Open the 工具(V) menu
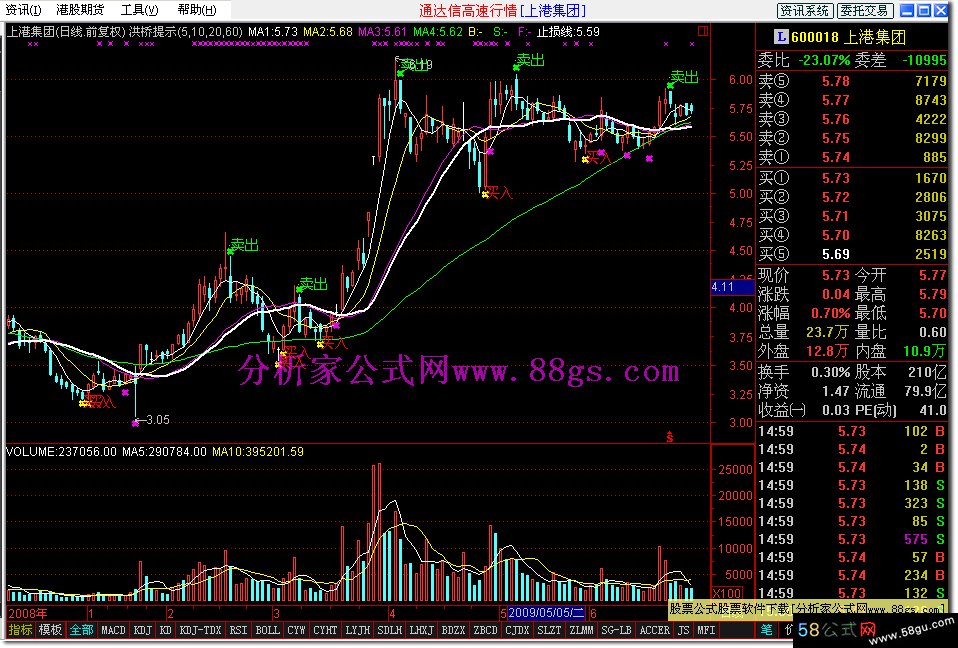The height and width of the screenshot is (648, 958). click(x=139, y=10)
